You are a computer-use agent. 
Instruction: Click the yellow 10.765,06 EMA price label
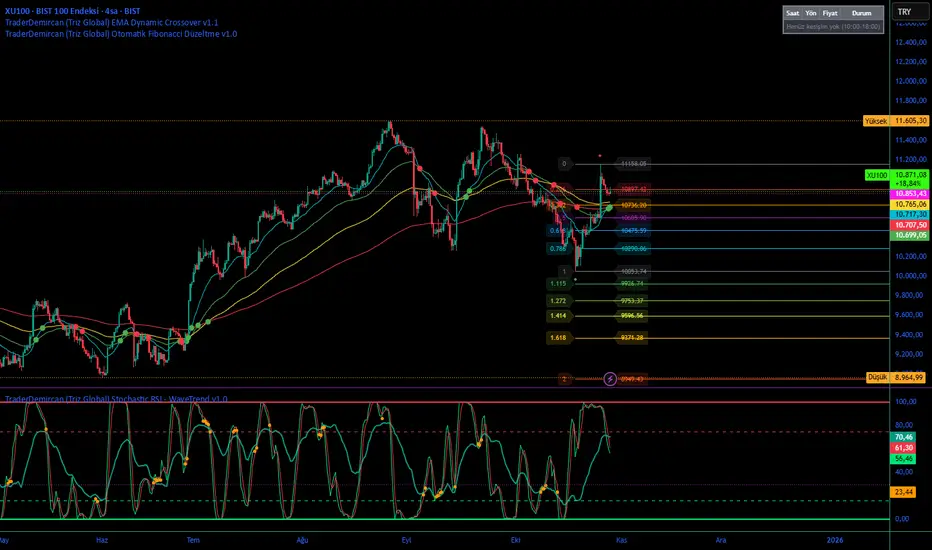click(910, 204)
